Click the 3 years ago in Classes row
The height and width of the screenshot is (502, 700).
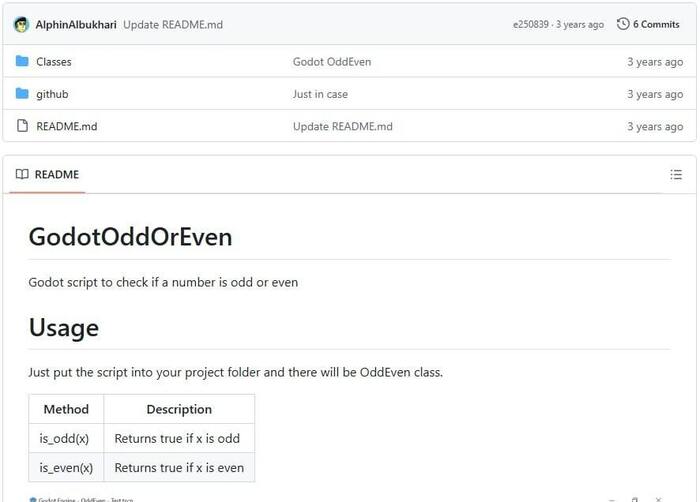coord(655,62)
